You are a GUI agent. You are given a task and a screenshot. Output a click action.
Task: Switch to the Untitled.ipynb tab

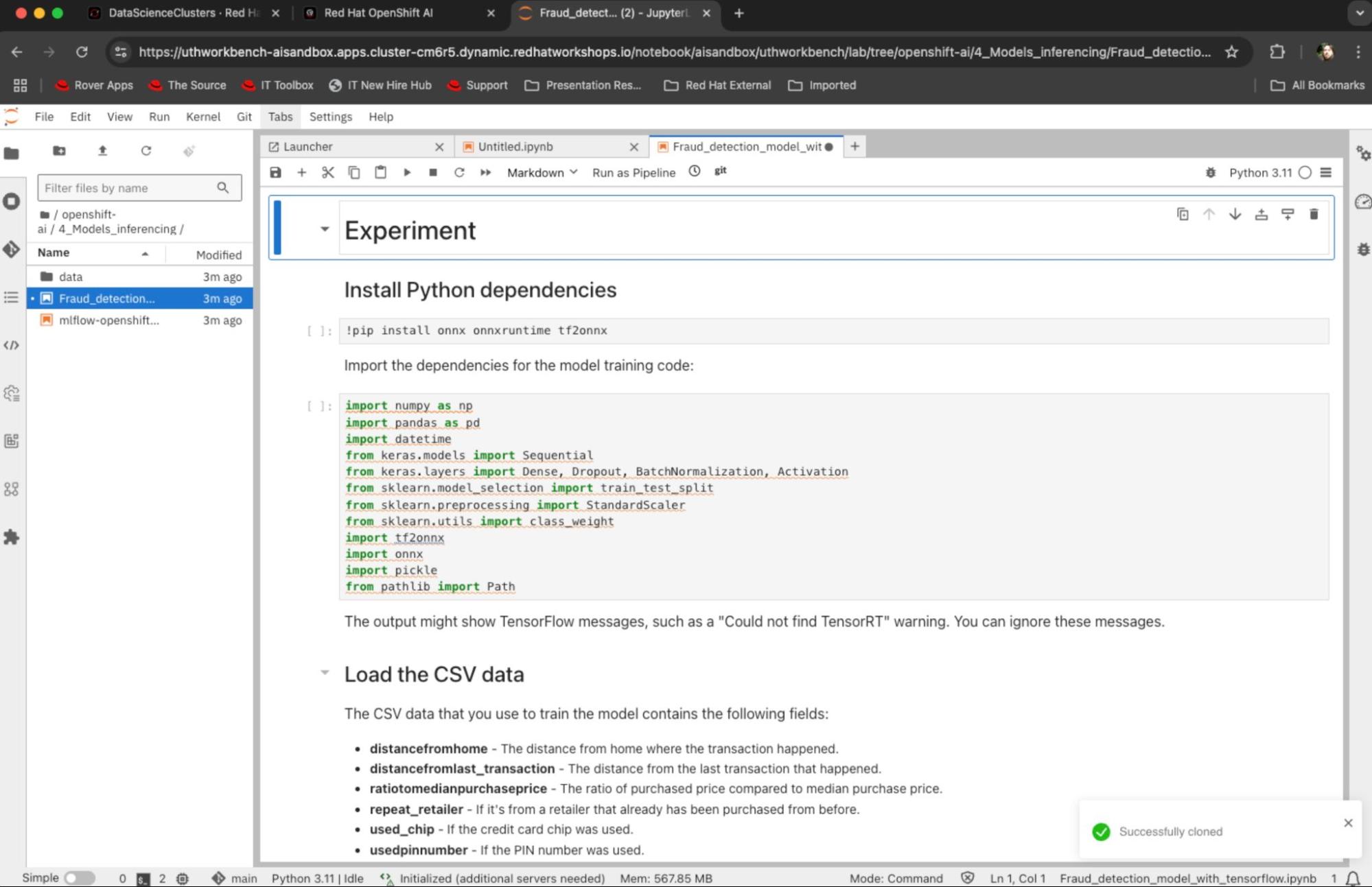pos(515,147)
